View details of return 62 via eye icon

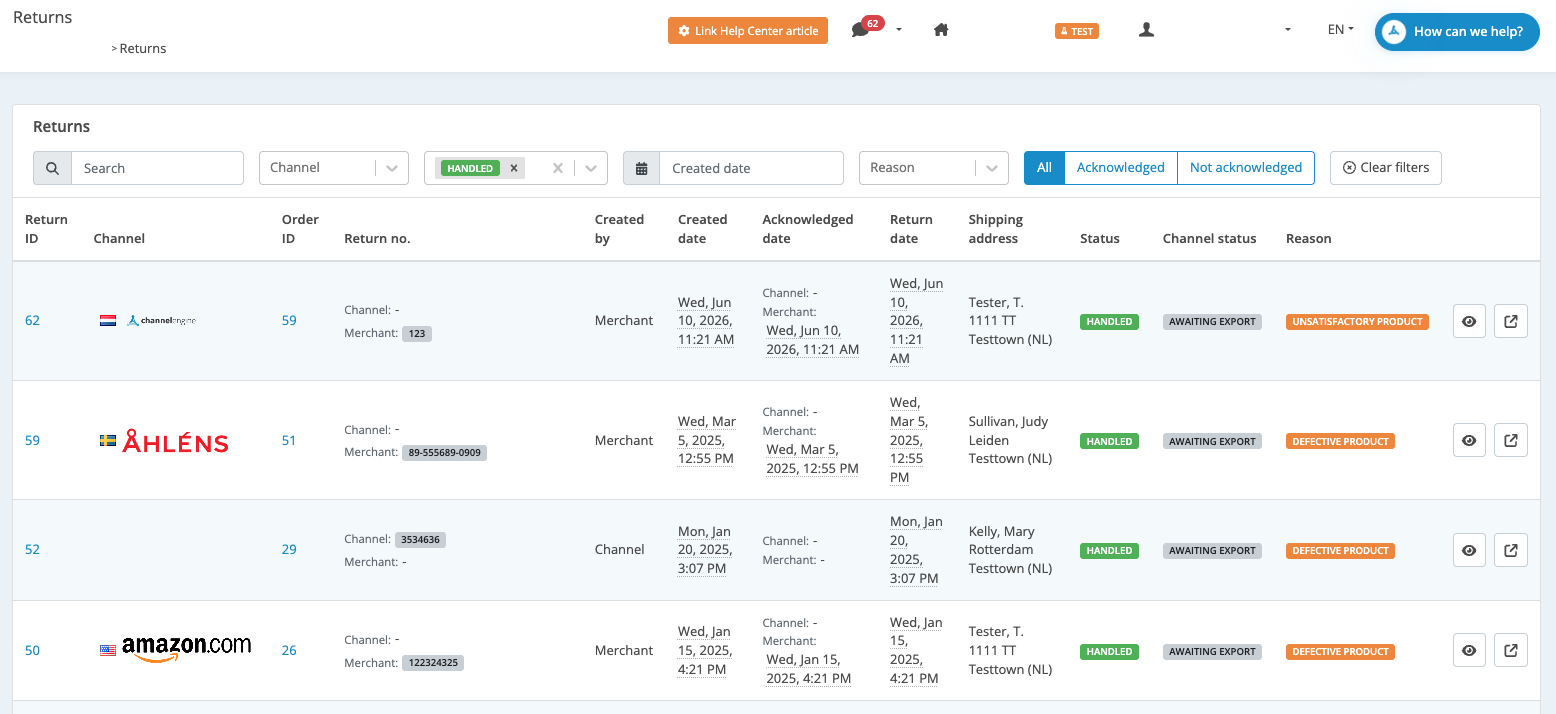pyautogui.click(x=1469, y=321)
